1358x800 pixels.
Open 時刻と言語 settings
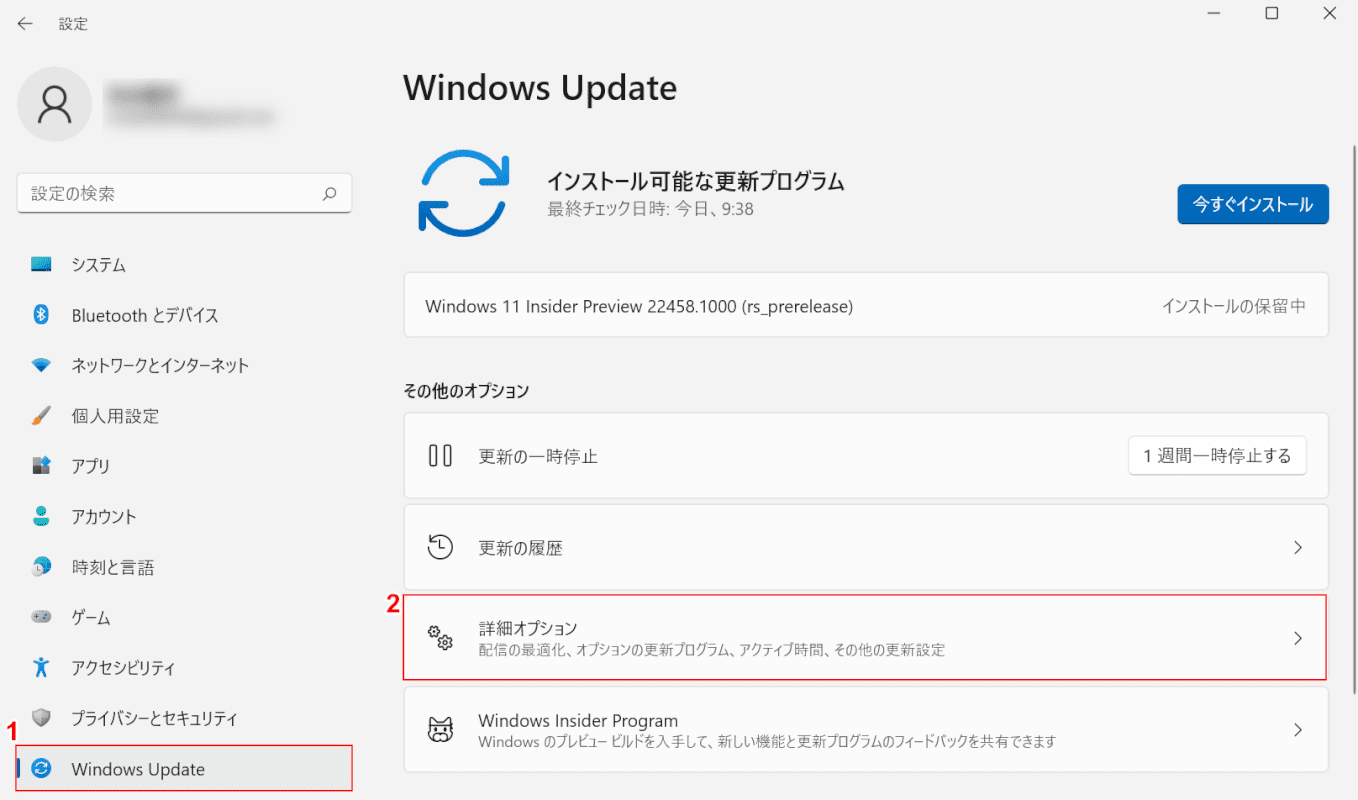184,567
